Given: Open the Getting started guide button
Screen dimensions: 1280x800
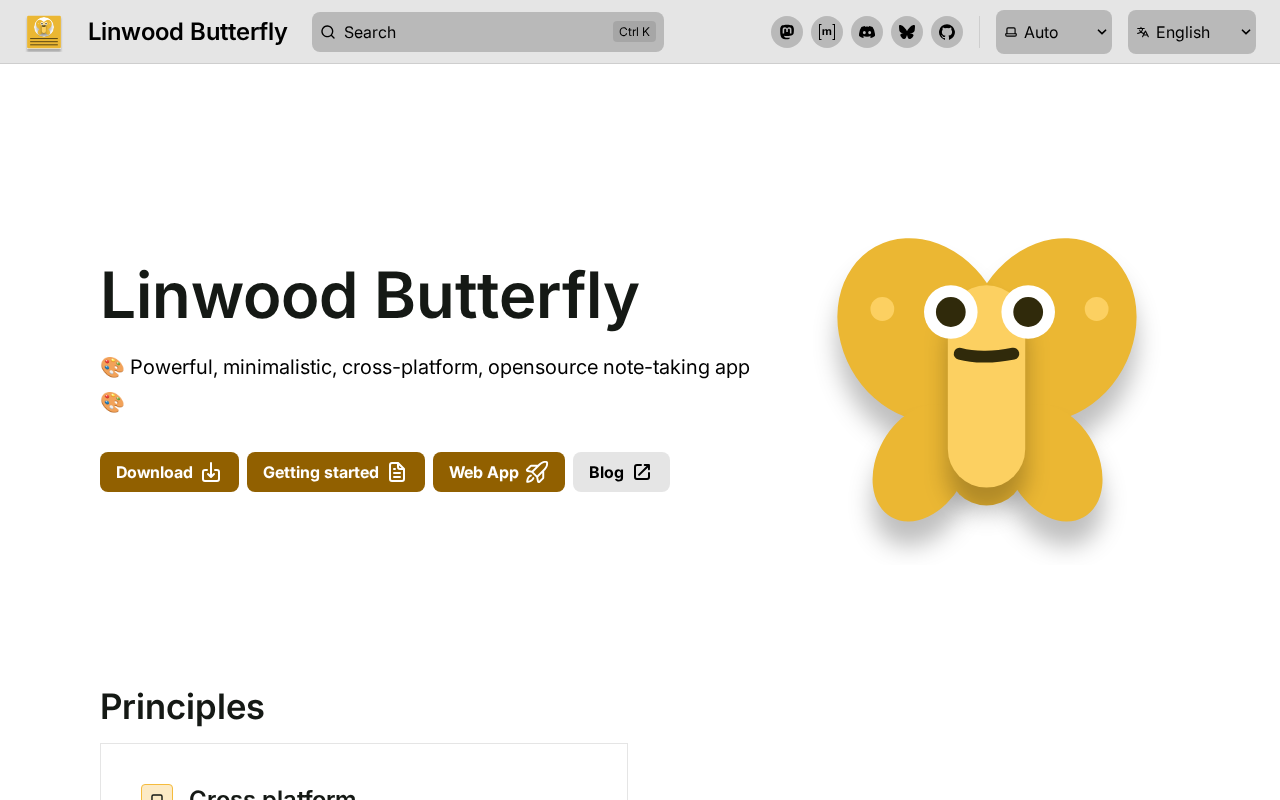Looking at the screenshot, I should coord(335,472).
